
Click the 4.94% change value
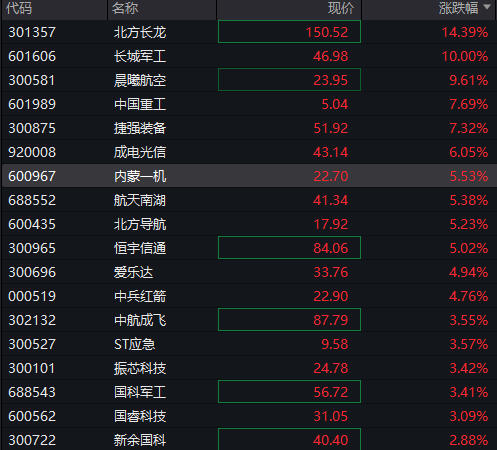click(469, 272)
